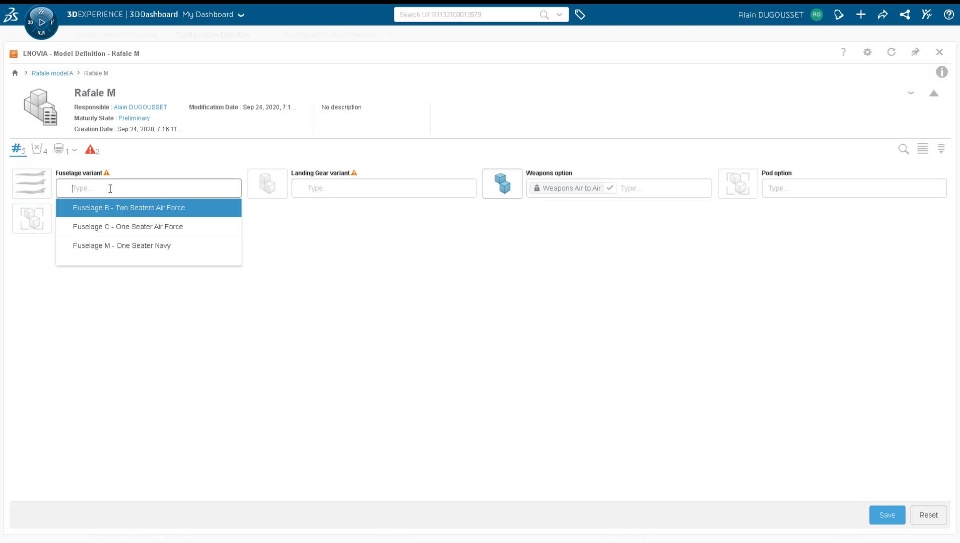Screen dimensions: 960x543
Task: Open the tools/scissors icon in top bar
Action: (x=927, y=15)
